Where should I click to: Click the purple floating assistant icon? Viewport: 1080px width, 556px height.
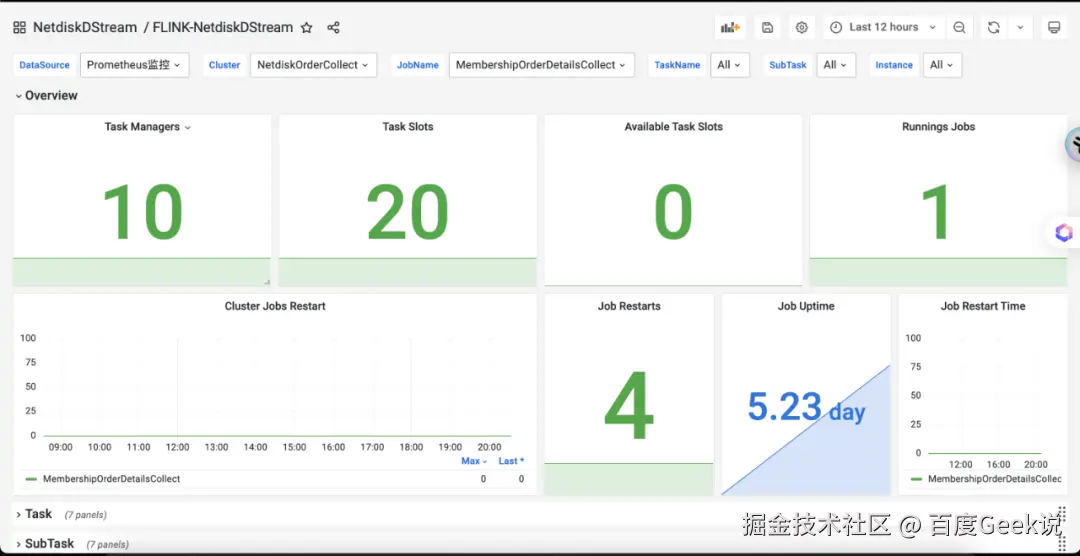[x=1064, y=233]
